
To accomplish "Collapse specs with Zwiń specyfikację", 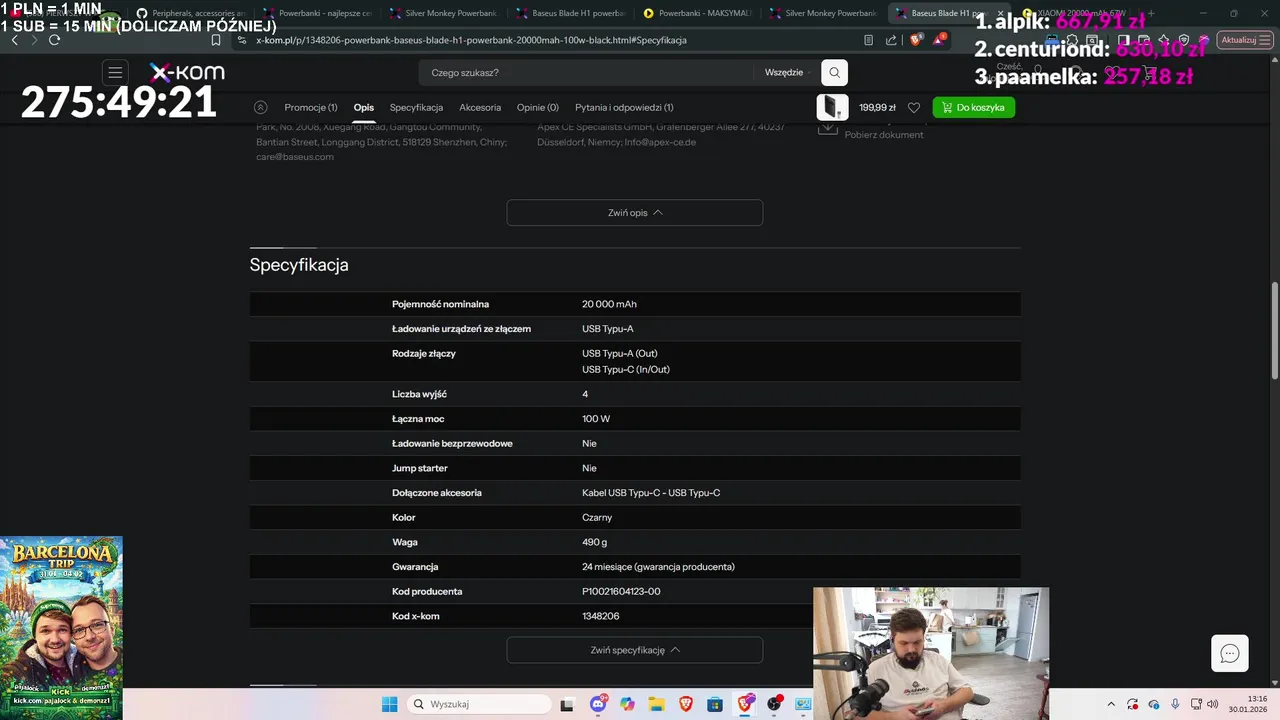I will tap(635, 650).
